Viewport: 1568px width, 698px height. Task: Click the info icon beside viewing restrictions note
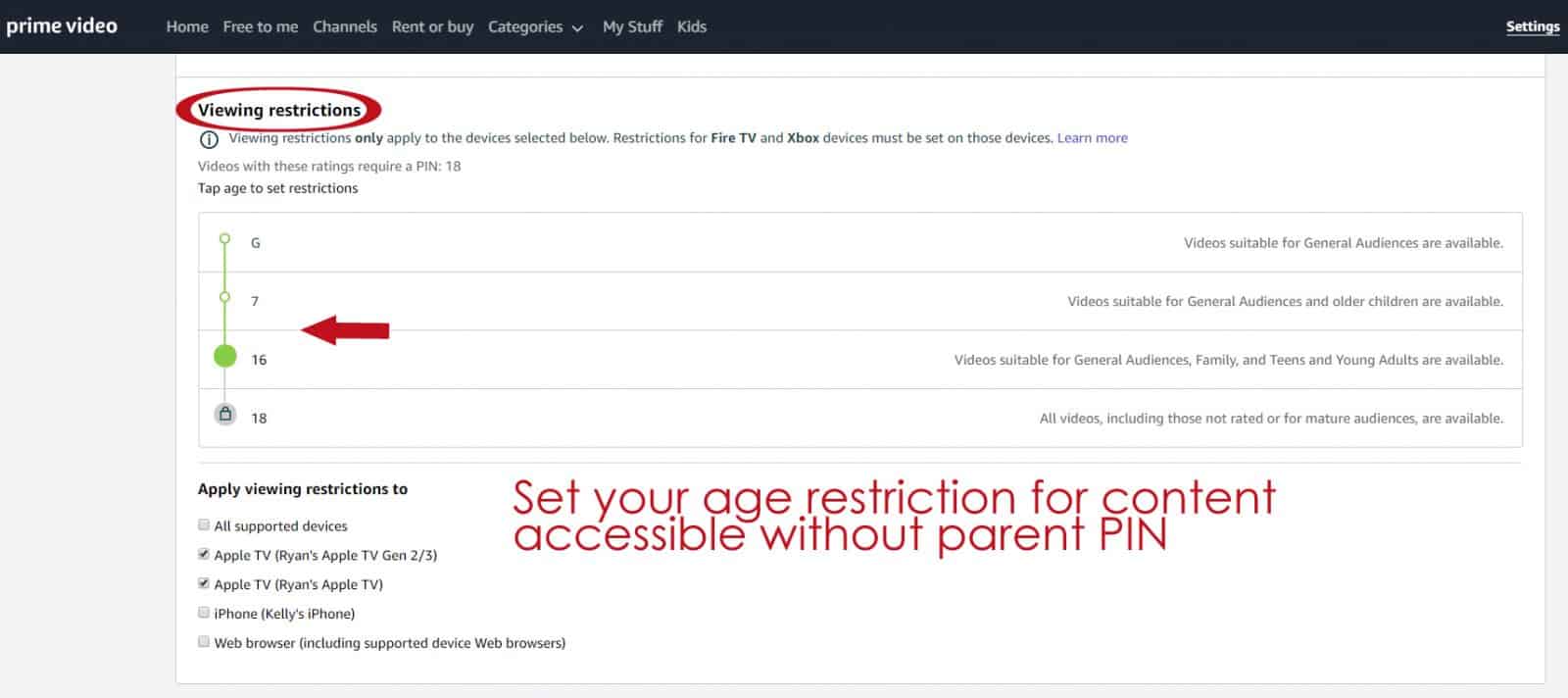[209, 139]
